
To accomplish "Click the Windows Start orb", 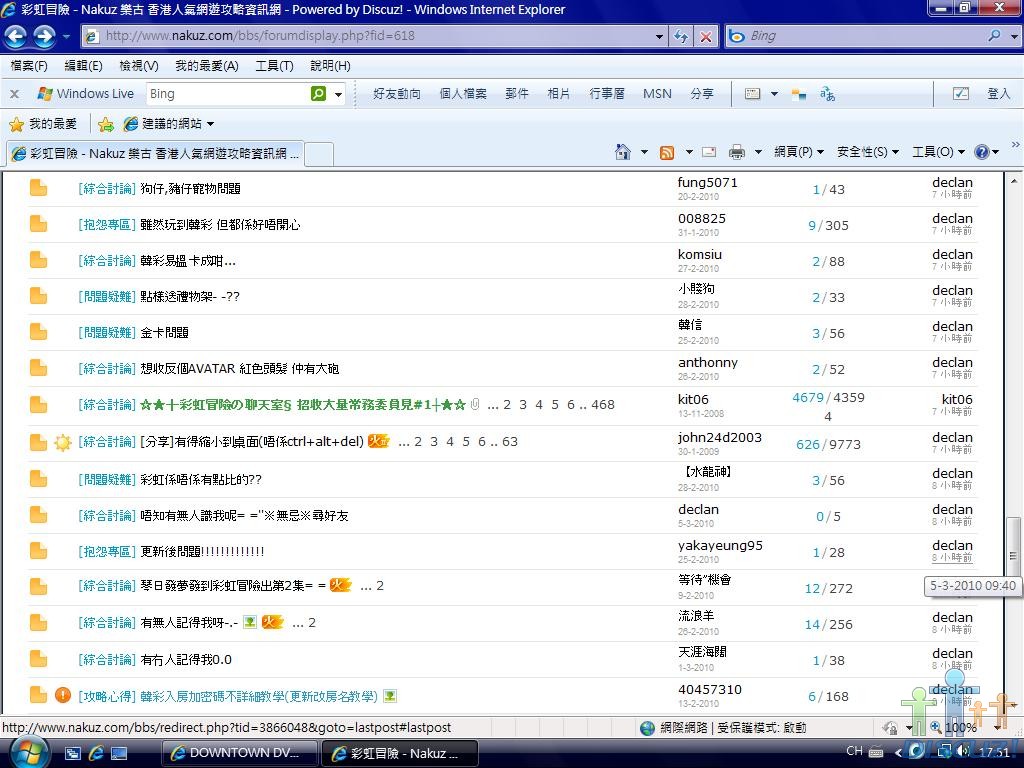I will click(x=29, y=752).
